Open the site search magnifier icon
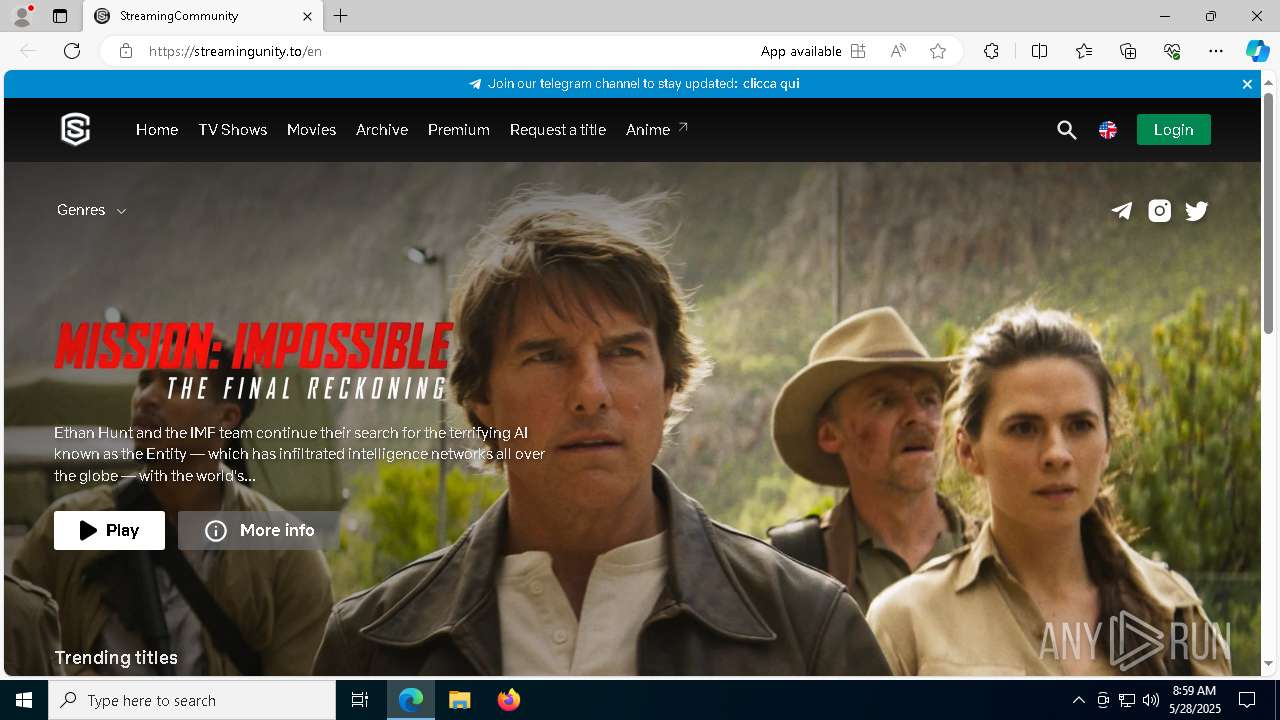1280x720 pixels. [x=1067, y=130]
